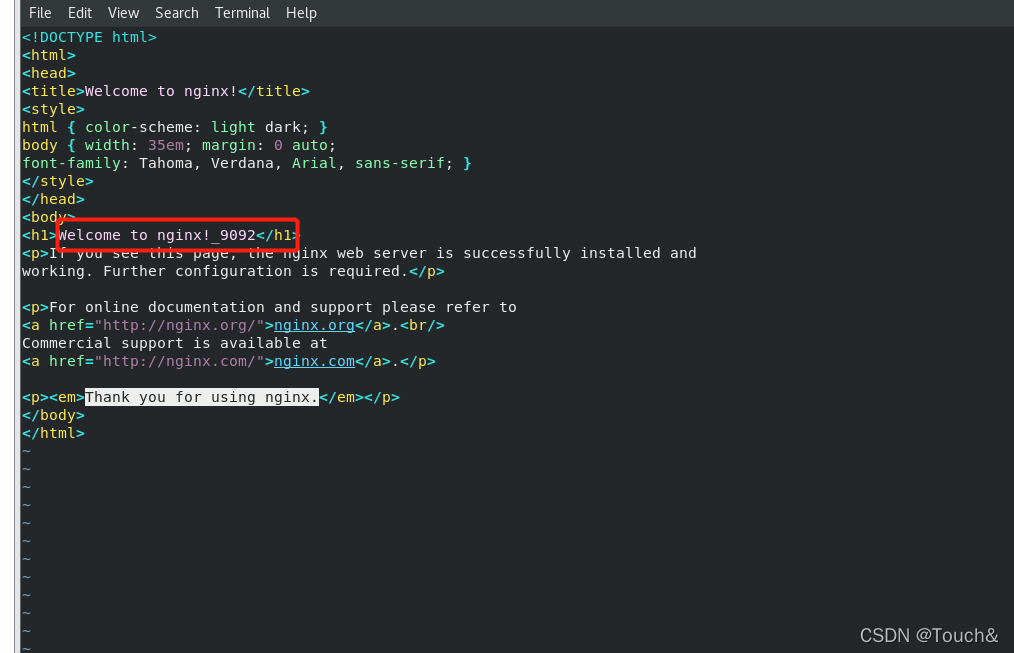Click the closing </style> tag
Viewport: 1014px width, 653px height.
(x=58, y=181)
